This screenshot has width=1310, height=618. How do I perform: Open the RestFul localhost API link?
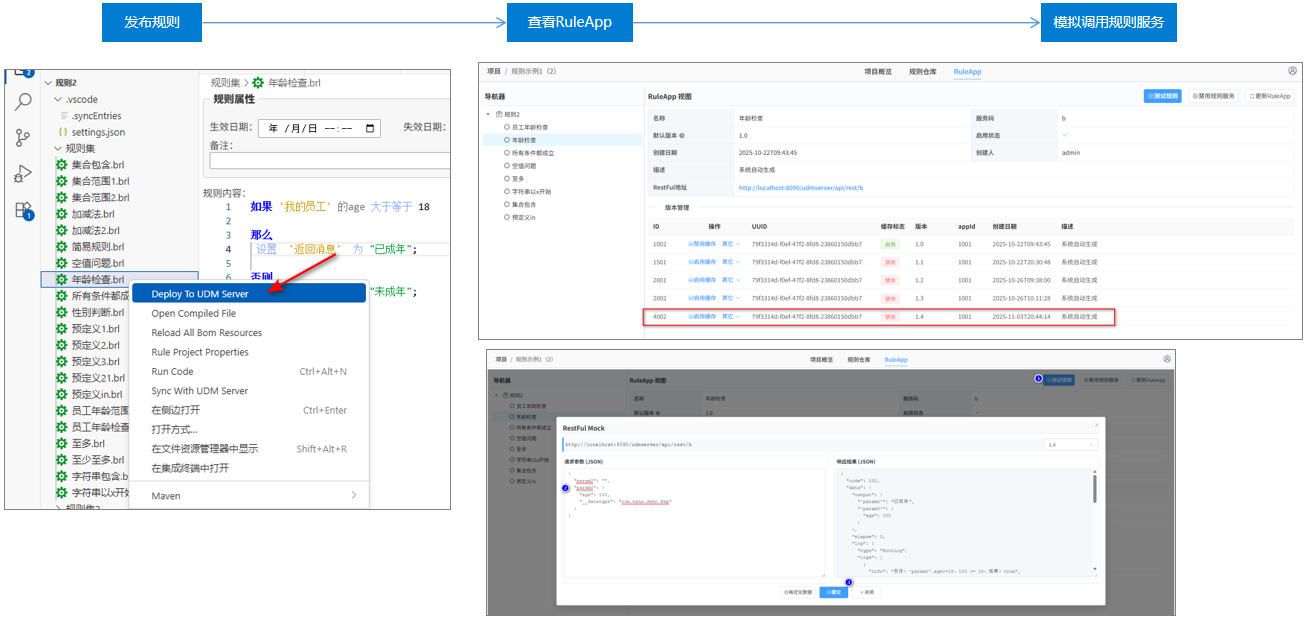pyautogui.click(x=800, y=187)
